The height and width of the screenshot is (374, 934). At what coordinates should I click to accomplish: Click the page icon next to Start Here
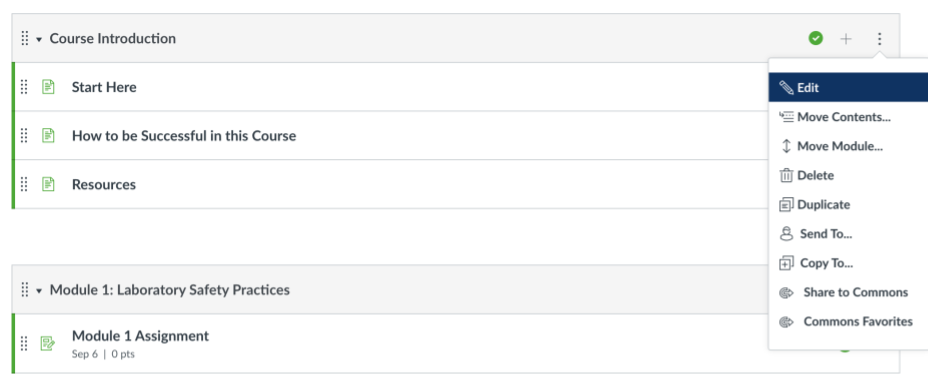point(48,87)
